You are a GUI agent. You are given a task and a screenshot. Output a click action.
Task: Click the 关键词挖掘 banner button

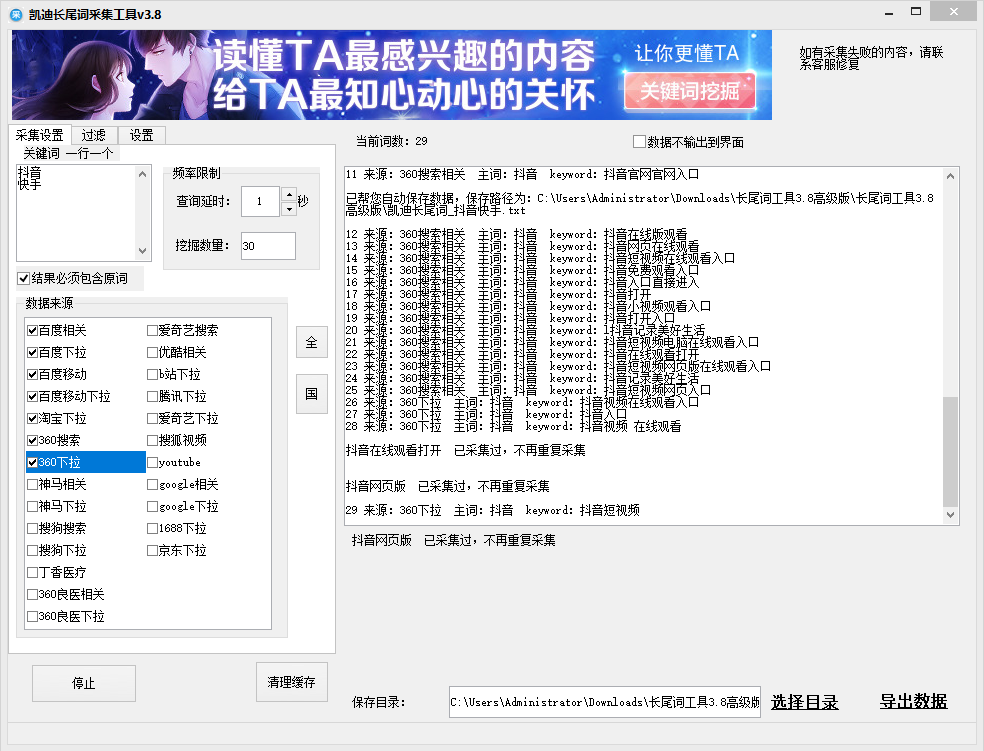pyautogui.click(x=690, y=92)
